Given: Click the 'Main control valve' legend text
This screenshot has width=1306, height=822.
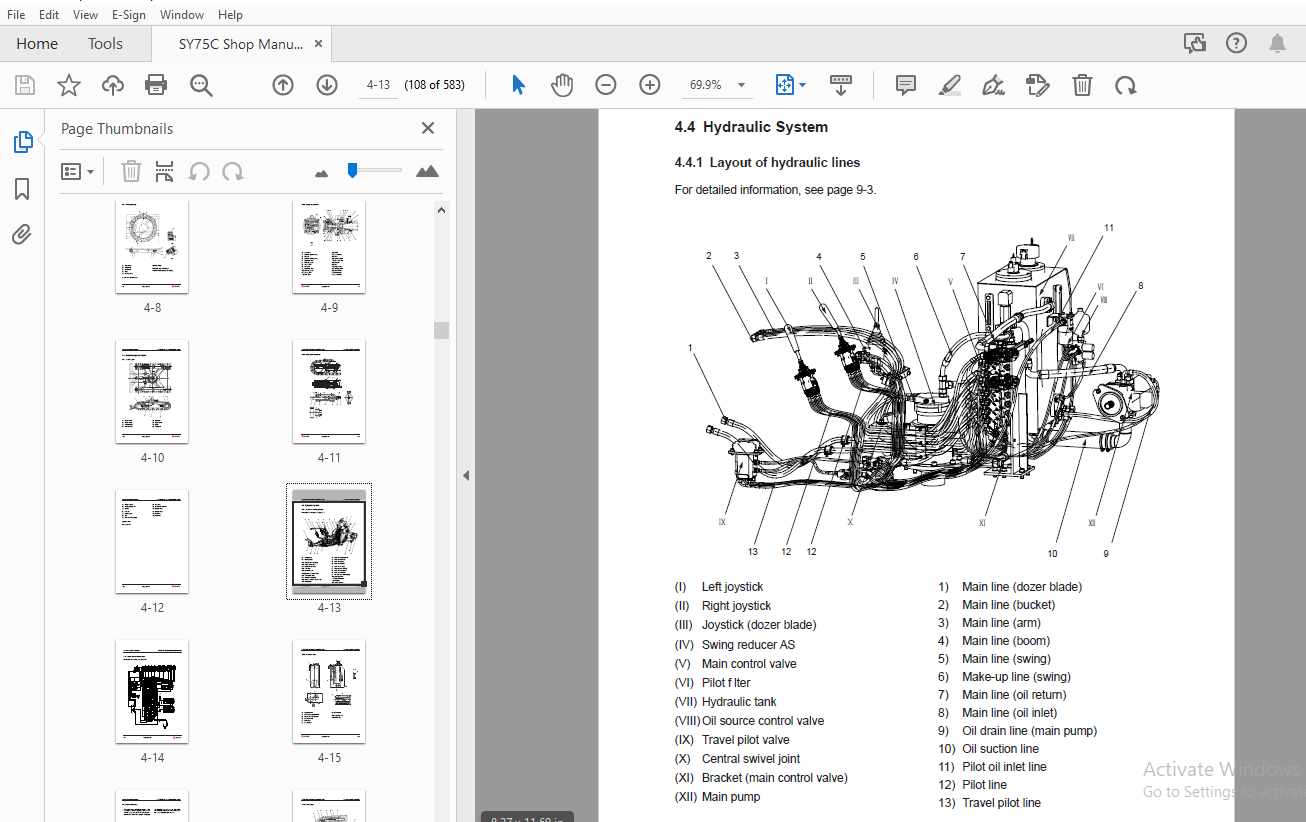Looking at the screenshot, I should (749, 664).
